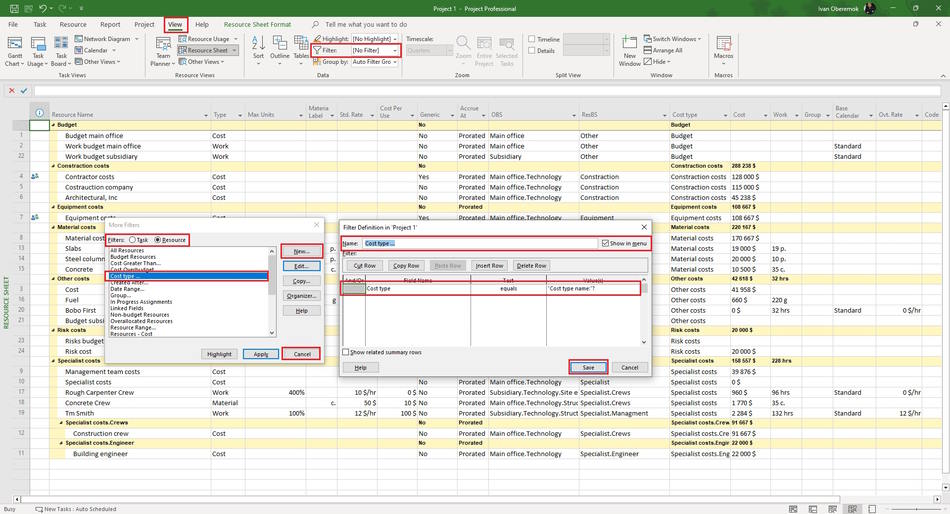
Task: Open the Highlight dropdown
Action: [x=395, y=39]
